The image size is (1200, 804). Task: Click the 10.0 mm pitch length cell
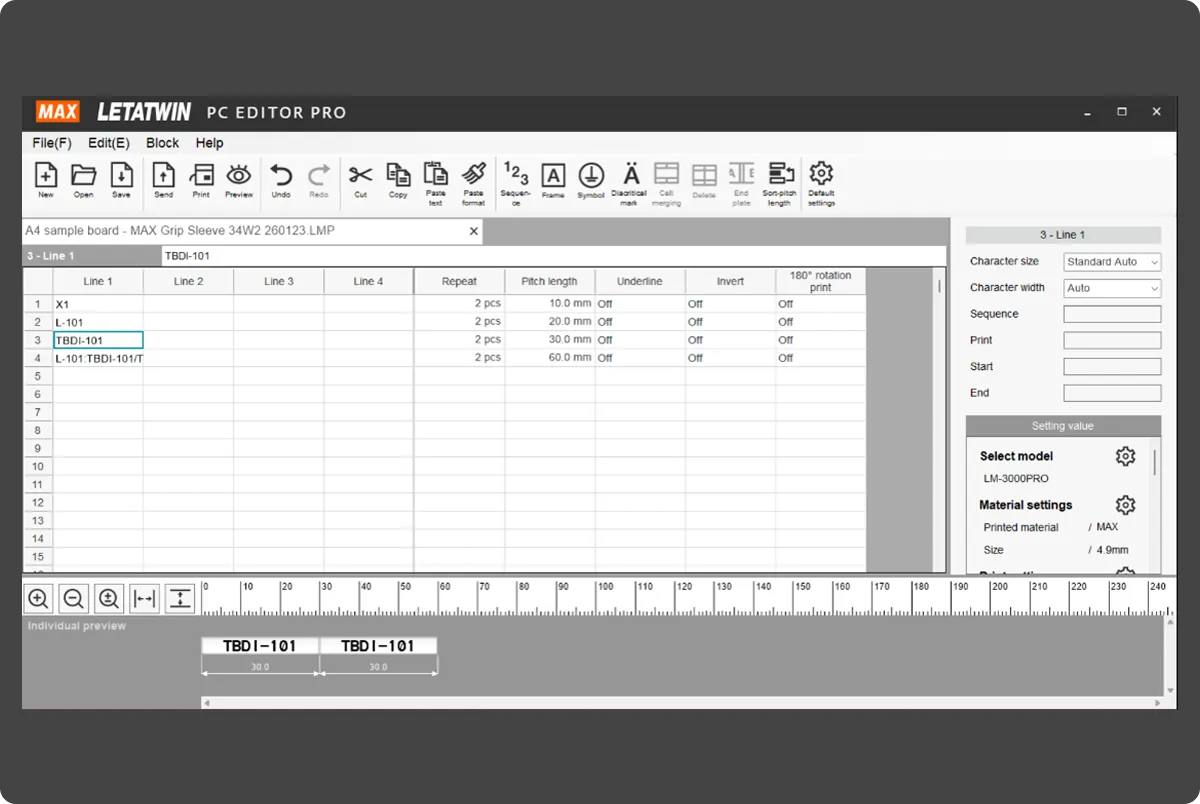tap(549, 304)
